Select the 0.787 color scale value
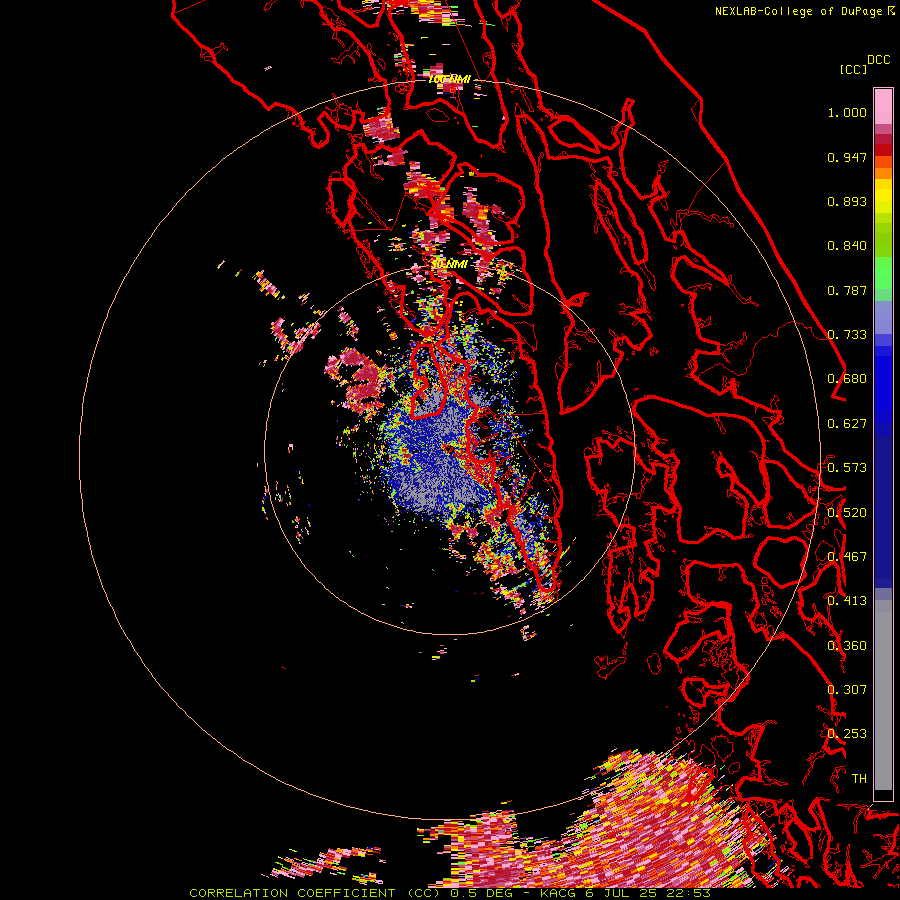This screenshot has height=900, width=900. [847, 290]
